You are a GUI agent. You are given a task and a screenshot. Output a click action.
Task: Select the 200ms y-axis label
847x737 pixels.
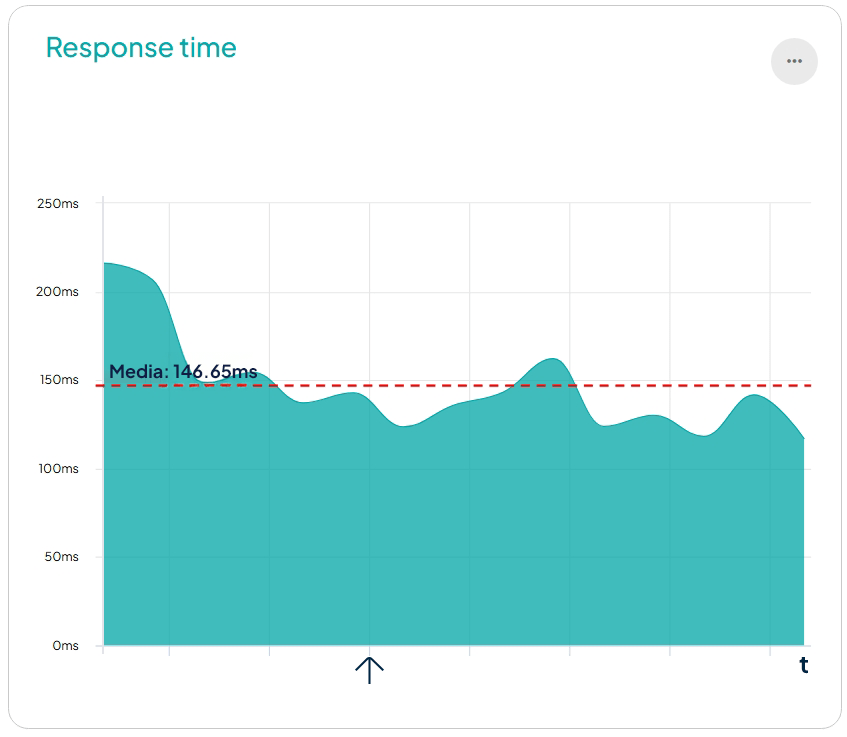(57, 292)
